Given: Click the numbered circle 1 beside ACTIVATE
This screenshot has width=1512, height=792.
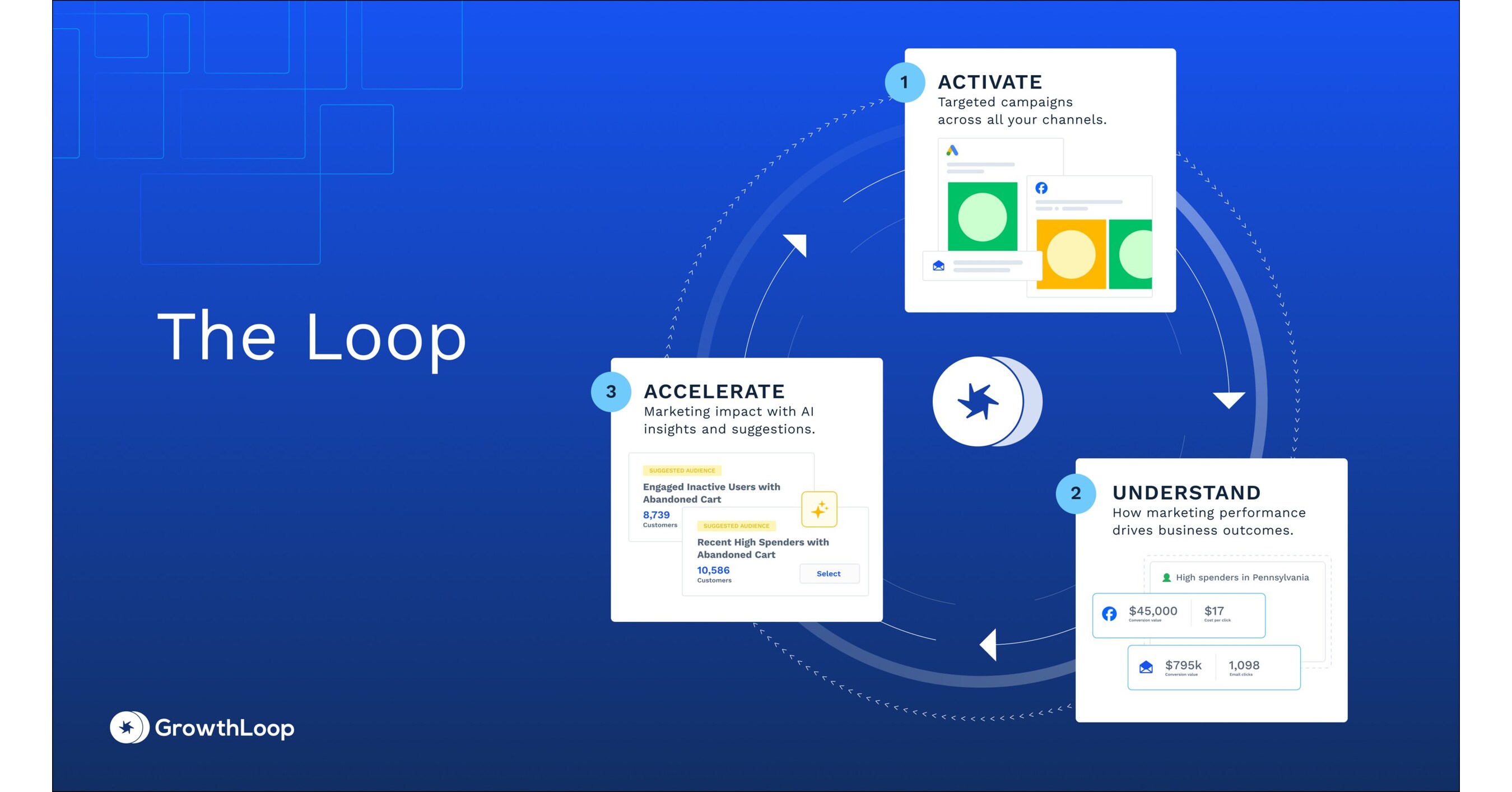Looking at the screenshot, I should [905, 83].
